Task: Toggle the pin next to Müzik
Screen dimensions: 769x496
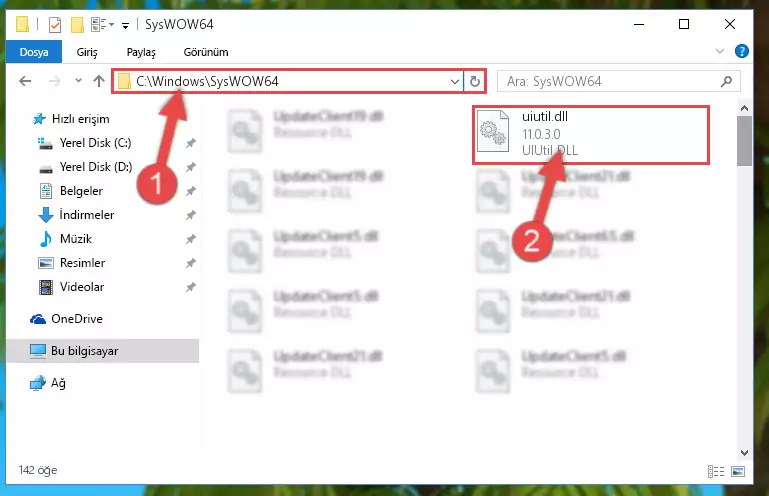Action: tap(190, 239)
